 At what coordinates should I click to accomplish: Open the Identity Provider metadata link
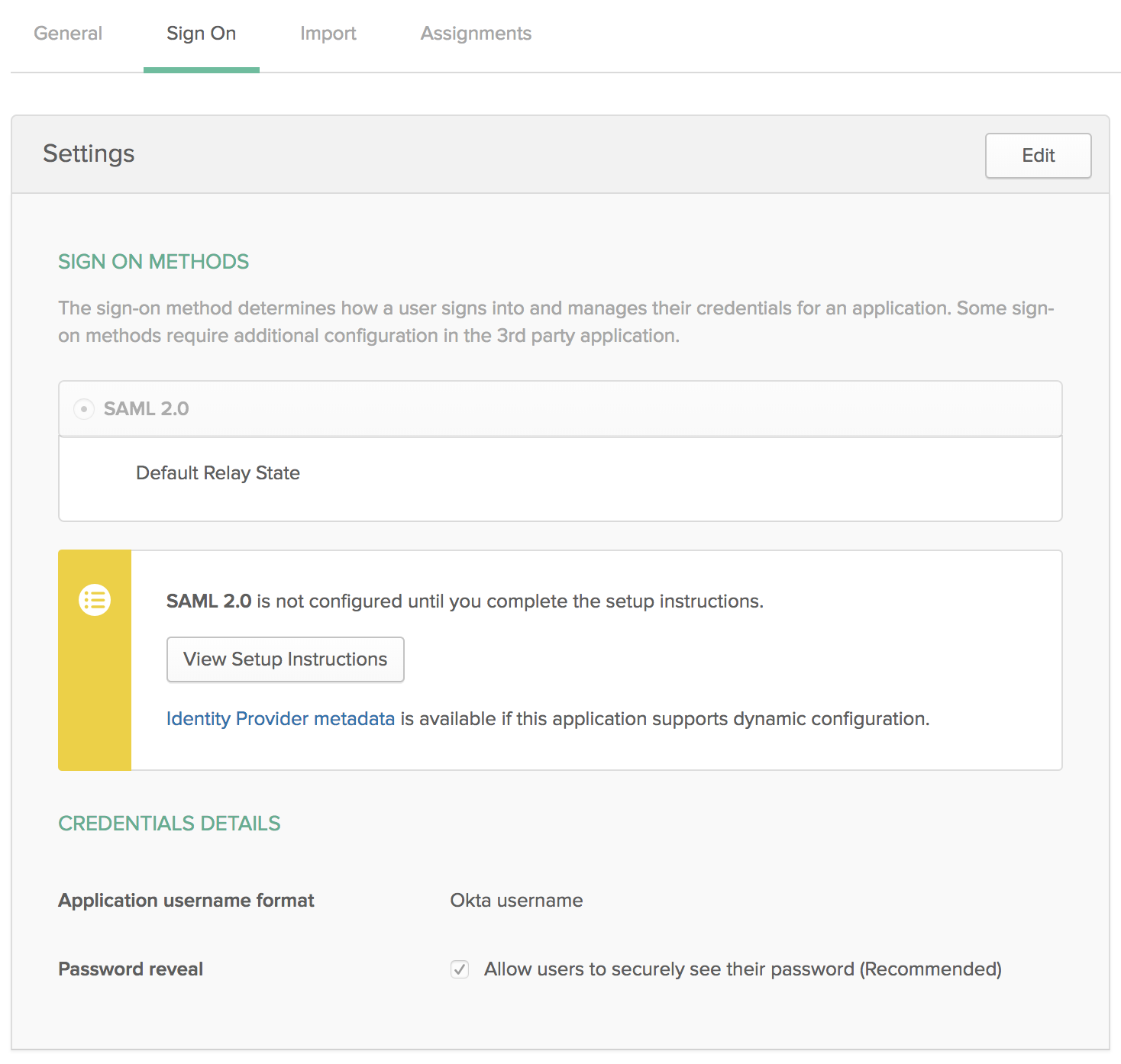[280, 719]
